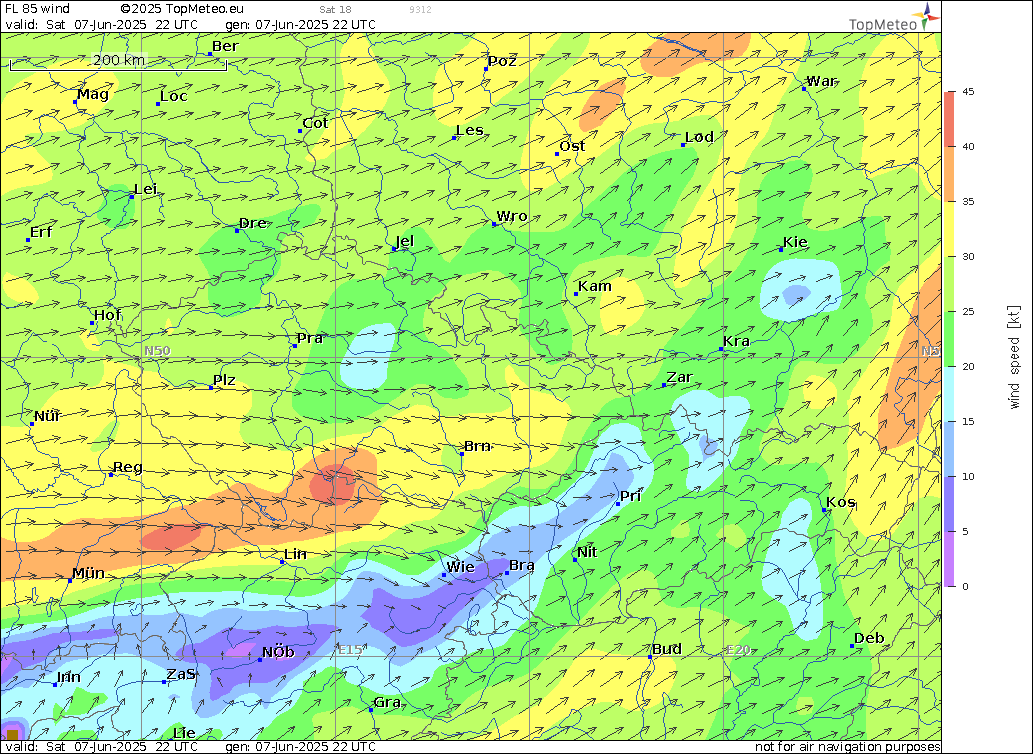This screenshot has height=754, width=1033.
Task: Select the red 40–45 kt legend band
Action: click(x=949, y=119)
